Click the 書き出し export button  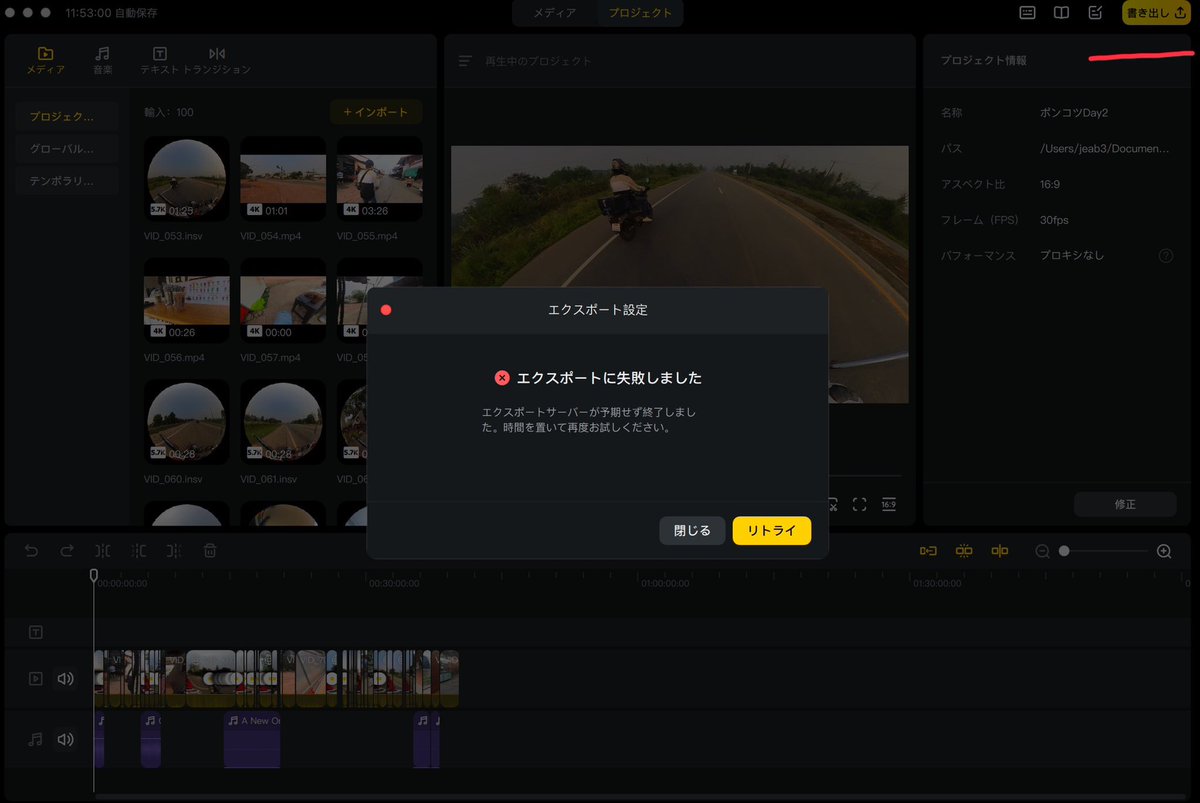1155,13
